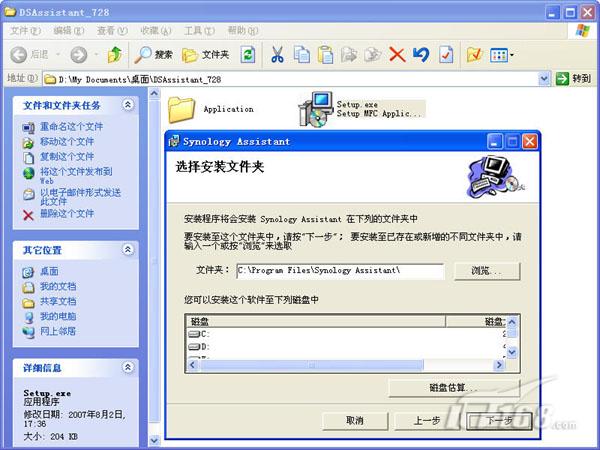Go to 共享文档 in Other Places
Viewport: 600px width, 450px height.
tap(58, 301)
